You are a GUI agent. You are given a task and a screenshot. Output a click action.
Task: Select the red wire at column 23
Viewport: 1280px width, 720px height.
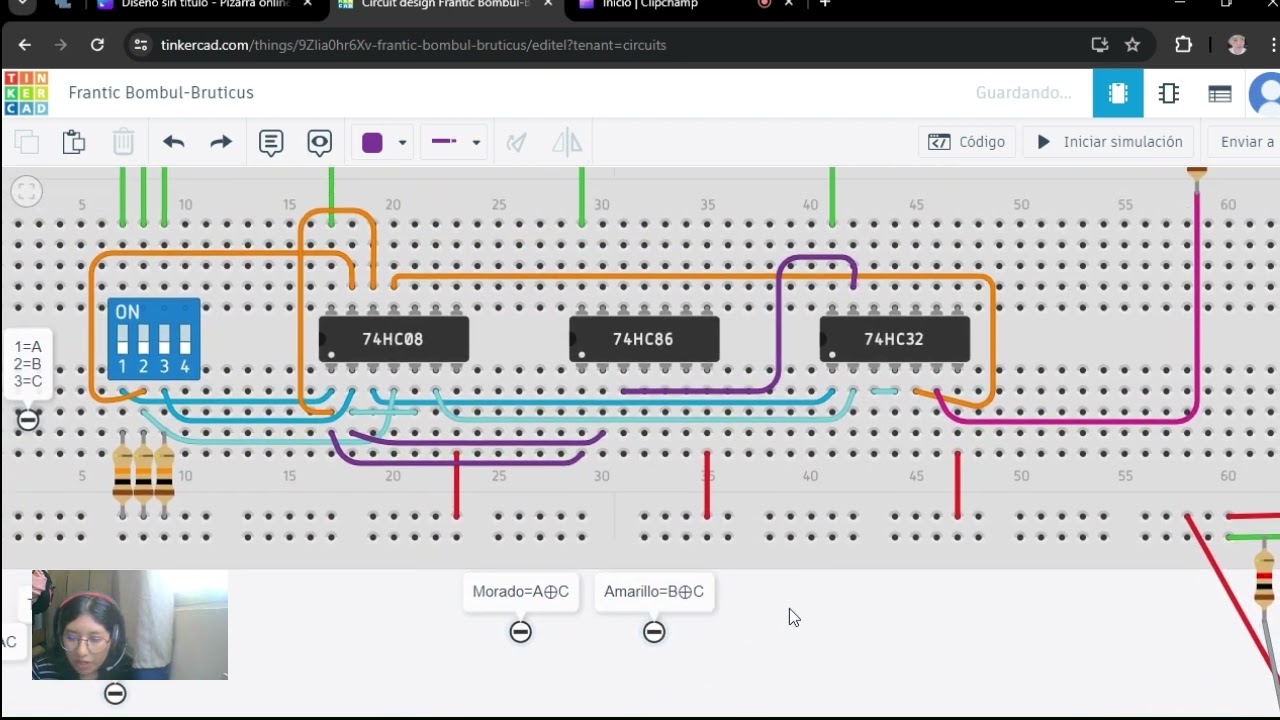point(457,484)
